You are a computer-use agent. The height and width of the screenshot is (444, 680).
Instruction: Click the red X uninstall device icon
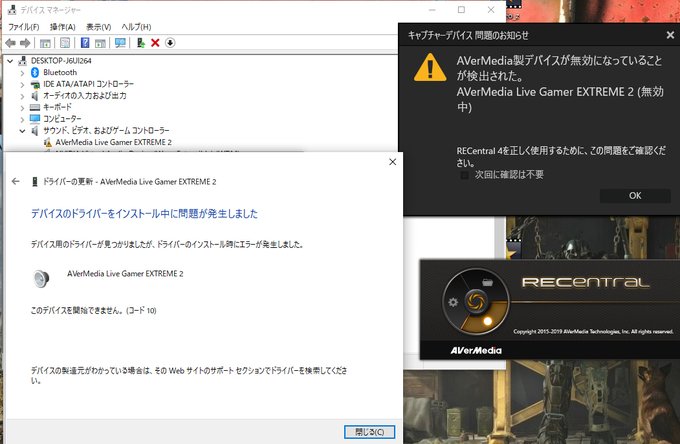pyautogui.click(x=155, y=42)
